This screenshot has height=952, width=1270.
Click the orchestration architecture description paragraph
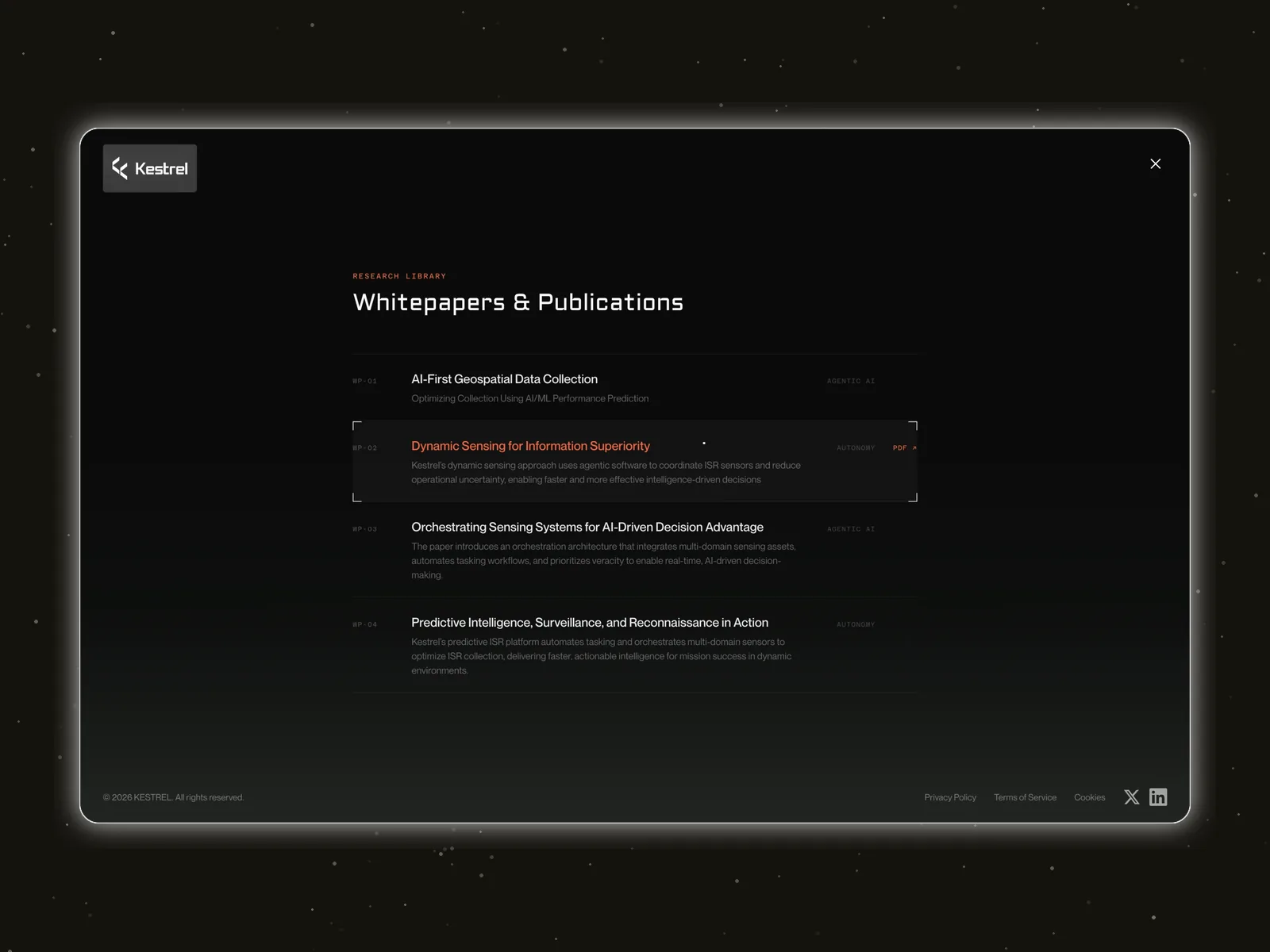[x=603, y=561]
